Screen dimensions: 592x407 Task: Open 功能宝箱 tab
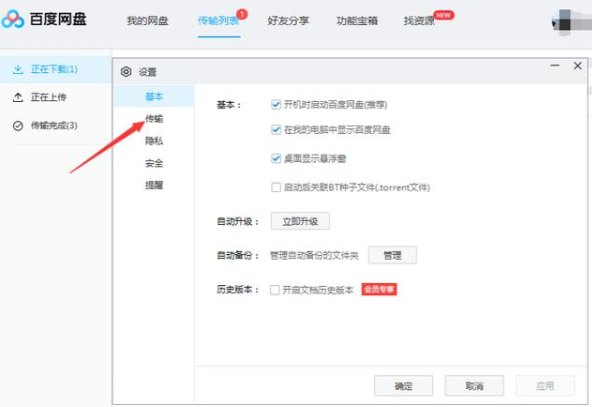(357, 21)
